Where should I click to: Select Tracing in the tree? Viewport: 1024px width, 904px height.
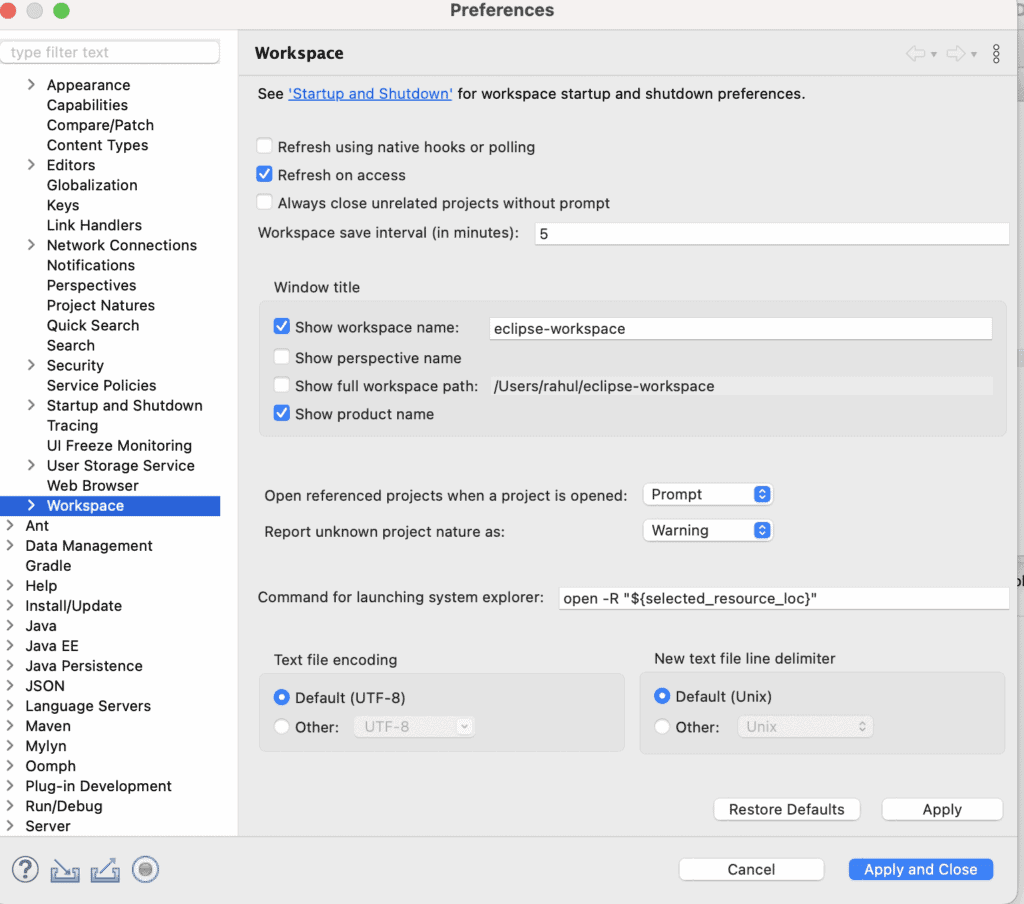(72, 425)
